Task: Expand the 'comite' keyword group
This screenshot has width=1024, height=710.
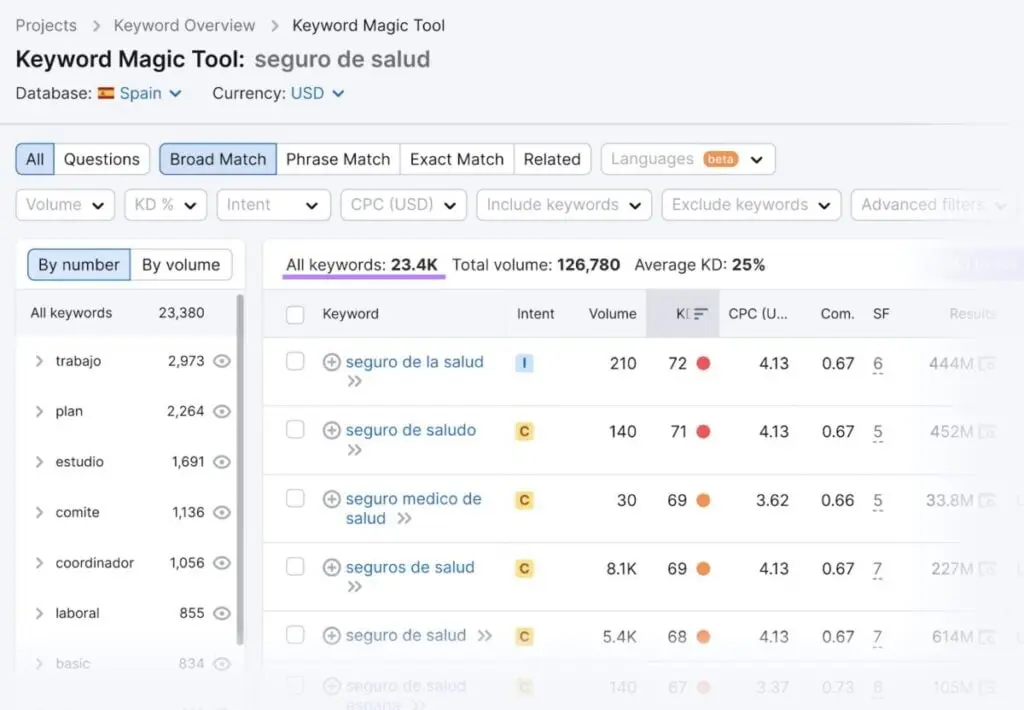Action: pos(39,513)
